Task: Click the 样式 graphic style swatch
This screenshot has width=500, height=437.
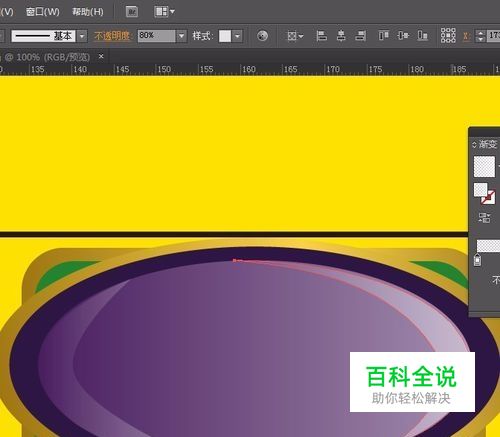Action: tap(225, 36)
